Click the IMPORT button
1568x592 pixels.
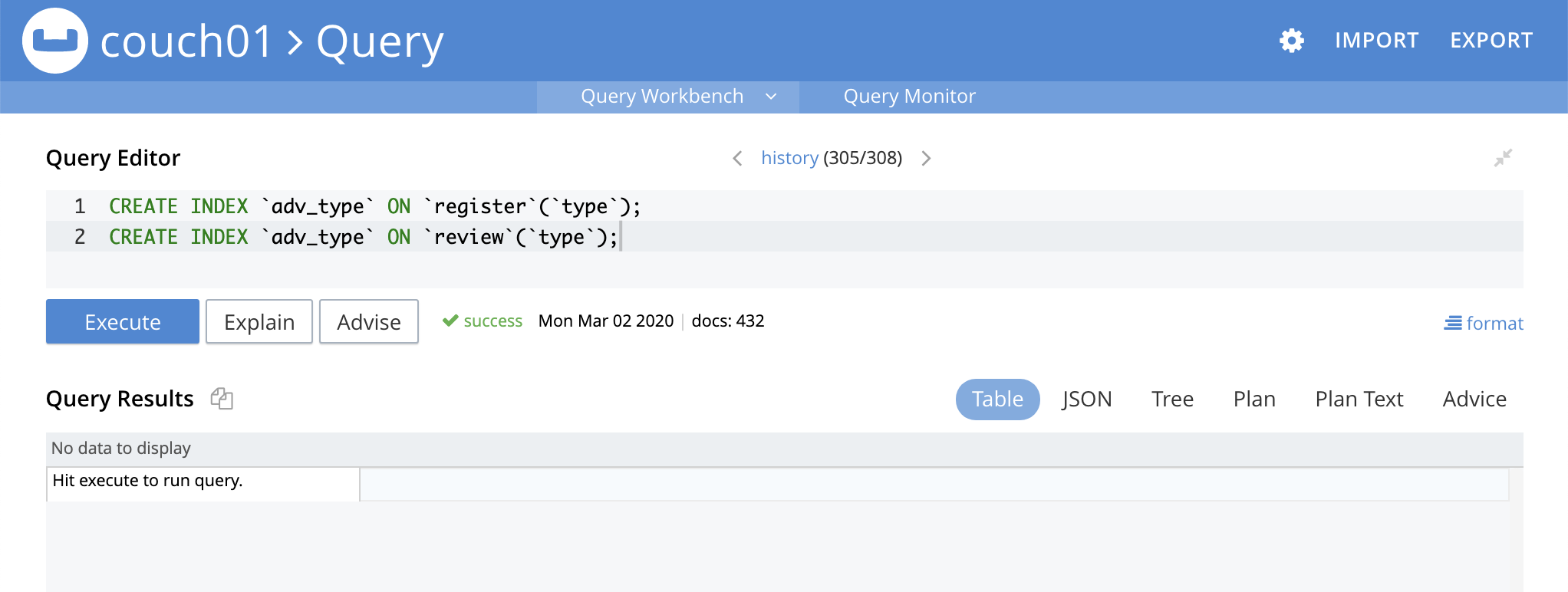1377,41
